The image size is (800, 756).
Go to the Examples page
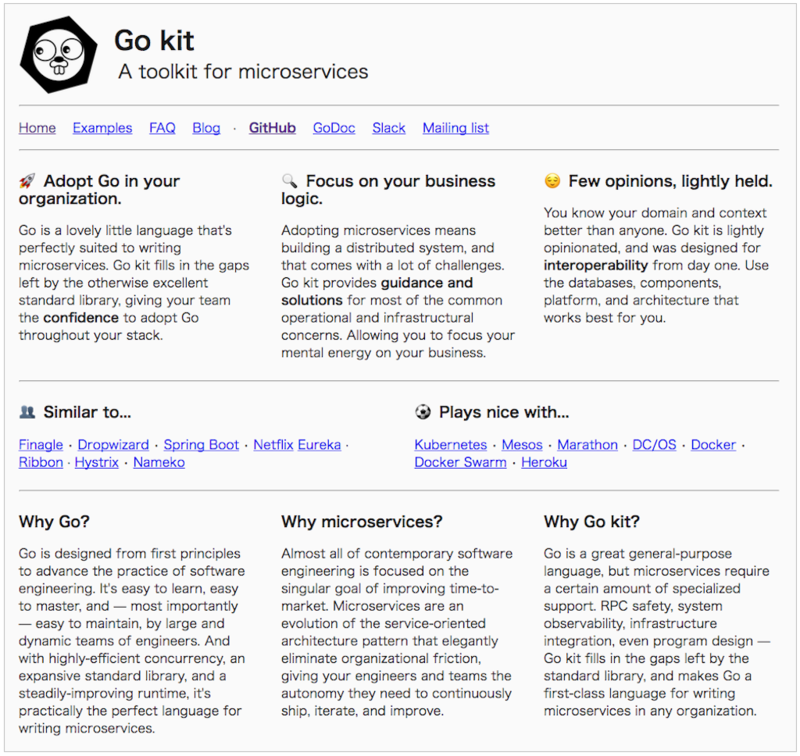(x=102, y=128)
